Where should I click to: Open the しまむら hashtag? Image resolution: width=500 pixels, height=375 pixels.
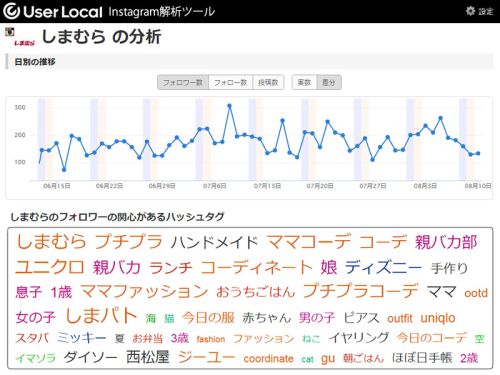tap(51, 241)
